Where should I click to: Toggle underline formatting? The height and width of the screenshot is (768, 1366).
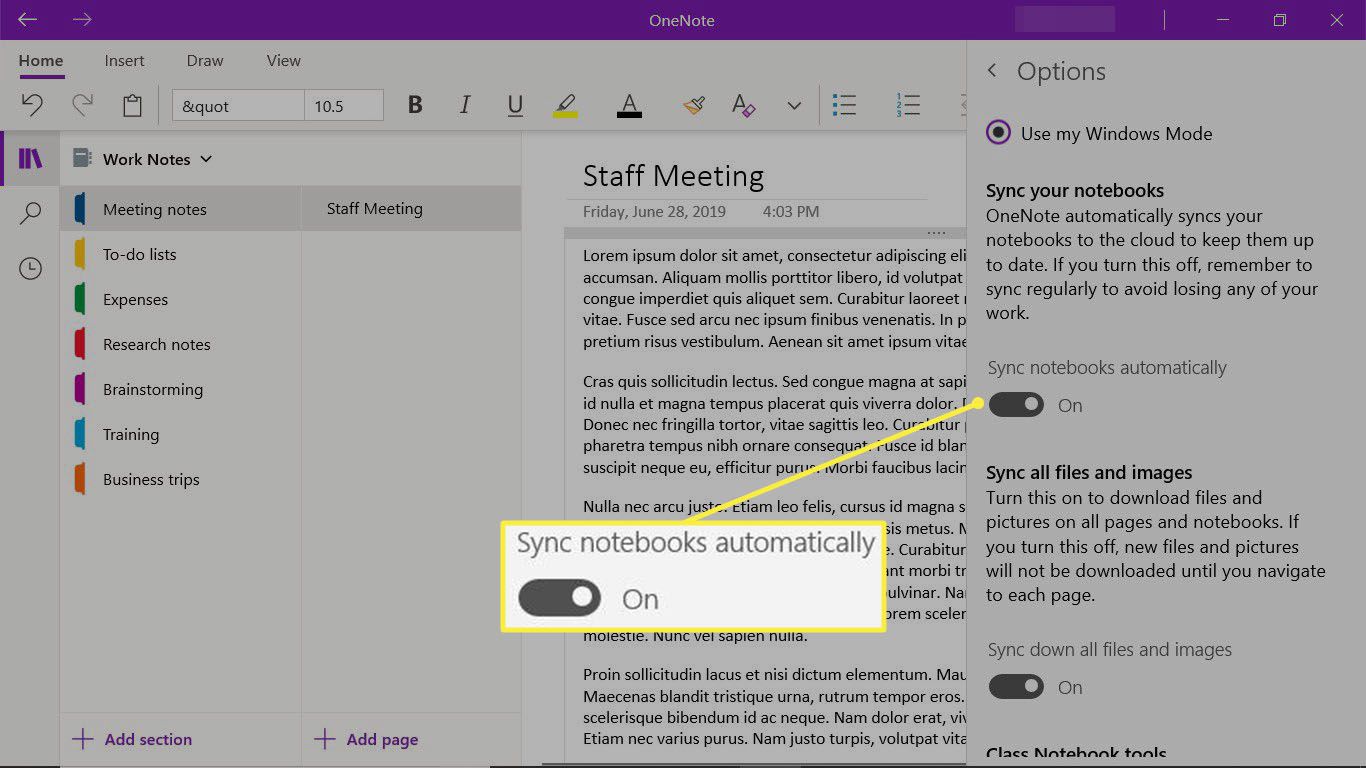pos(515,105)
